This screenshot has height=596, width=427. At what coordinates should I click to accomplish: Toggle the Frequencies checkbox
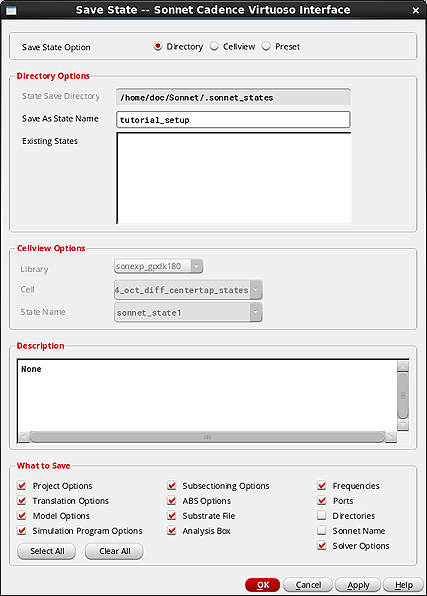pos(322,485)
